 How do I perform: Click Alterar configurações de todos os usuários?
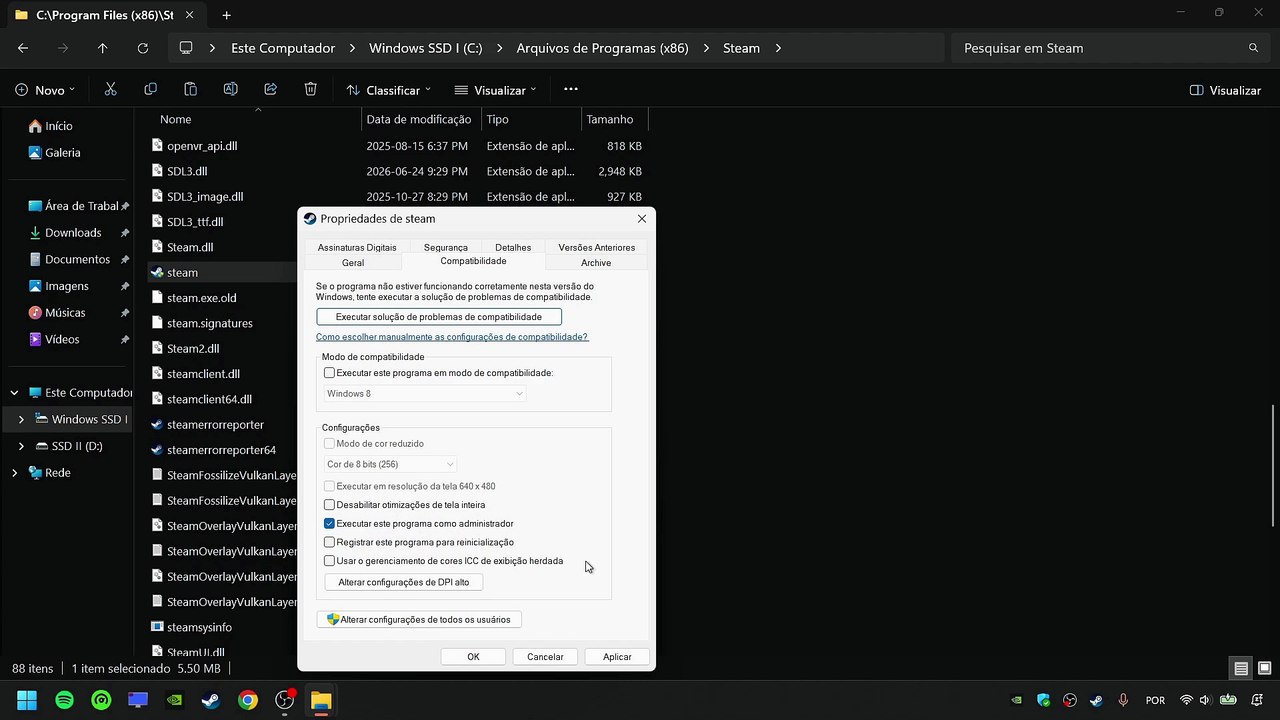tap(419, 620)
